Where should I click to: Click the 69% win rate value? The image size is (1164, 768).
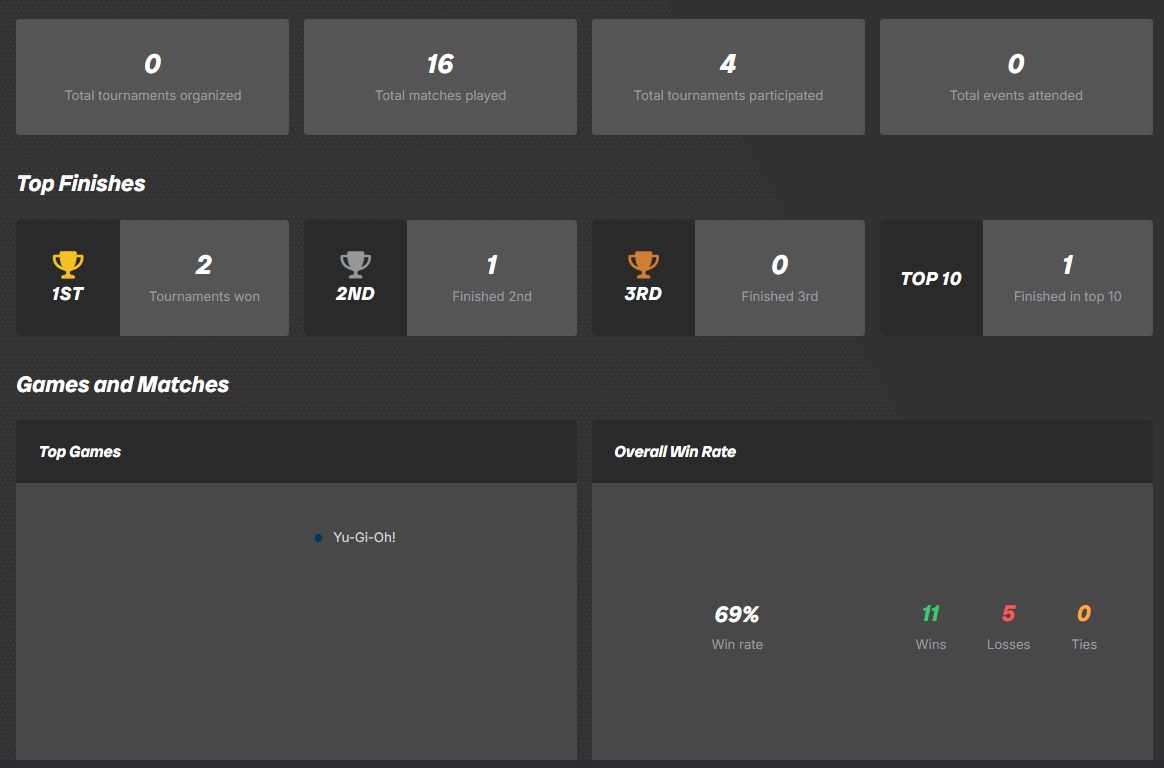click(736, 614)
